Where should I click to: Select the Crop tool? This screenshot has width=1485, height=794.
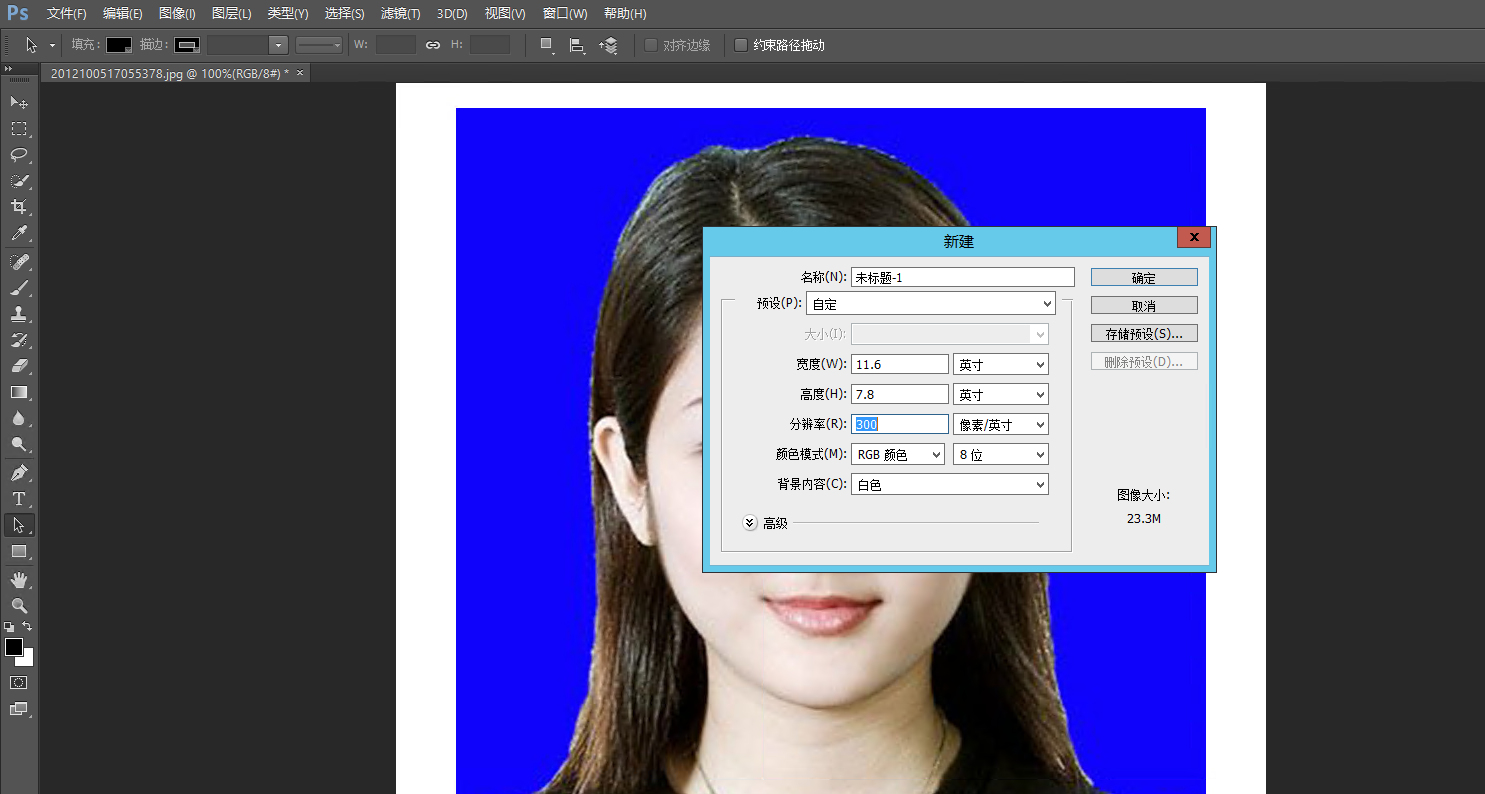(19, 207)
